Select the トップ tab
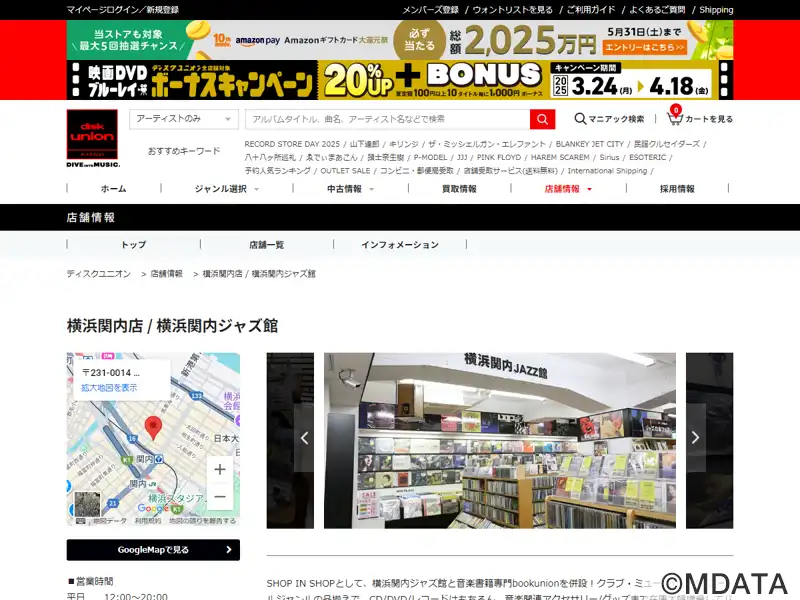This screenshot has height=600, width=800. point(134,245)
